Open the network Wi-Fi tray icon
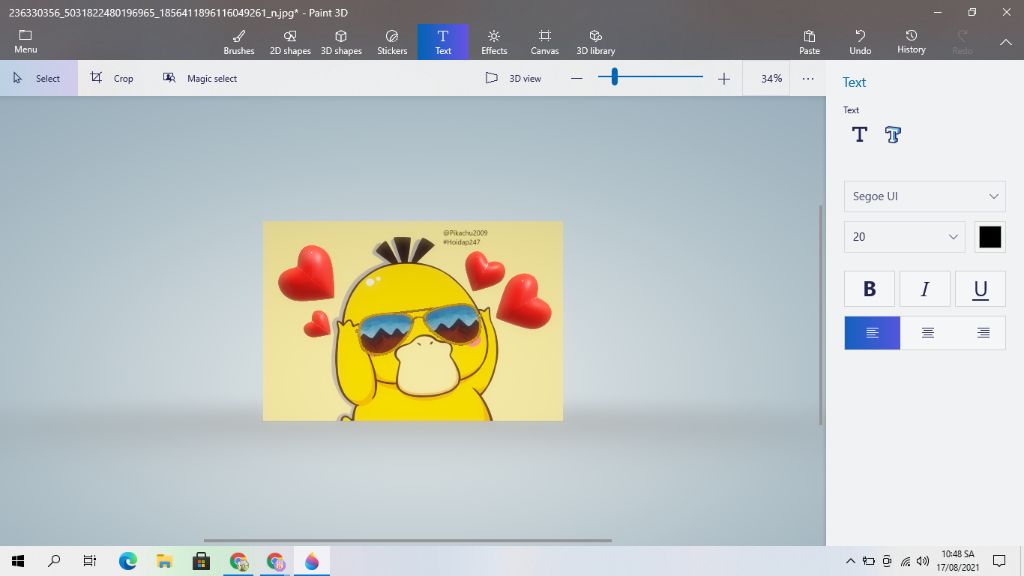1024x576 pixels. tap(905, 560)
